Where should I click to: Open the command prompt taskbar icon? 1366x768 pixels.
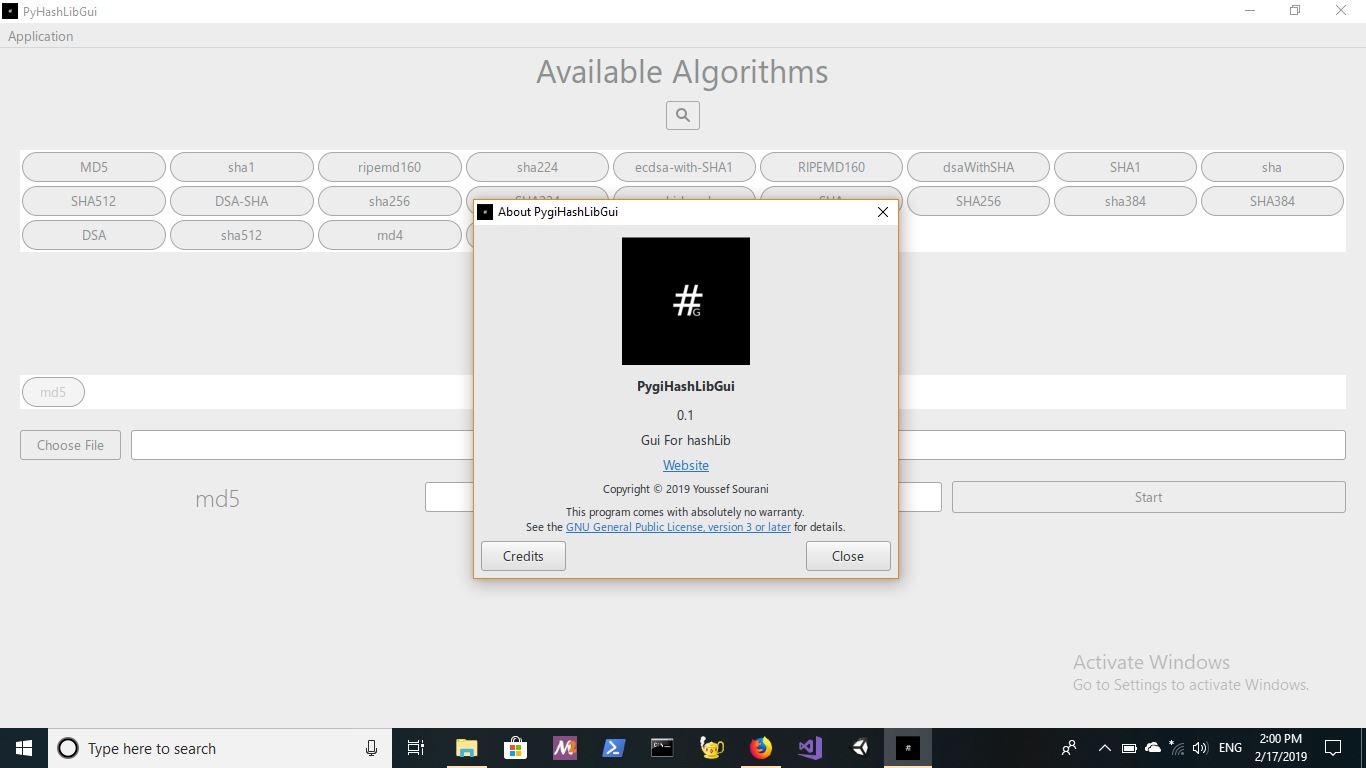662,748
